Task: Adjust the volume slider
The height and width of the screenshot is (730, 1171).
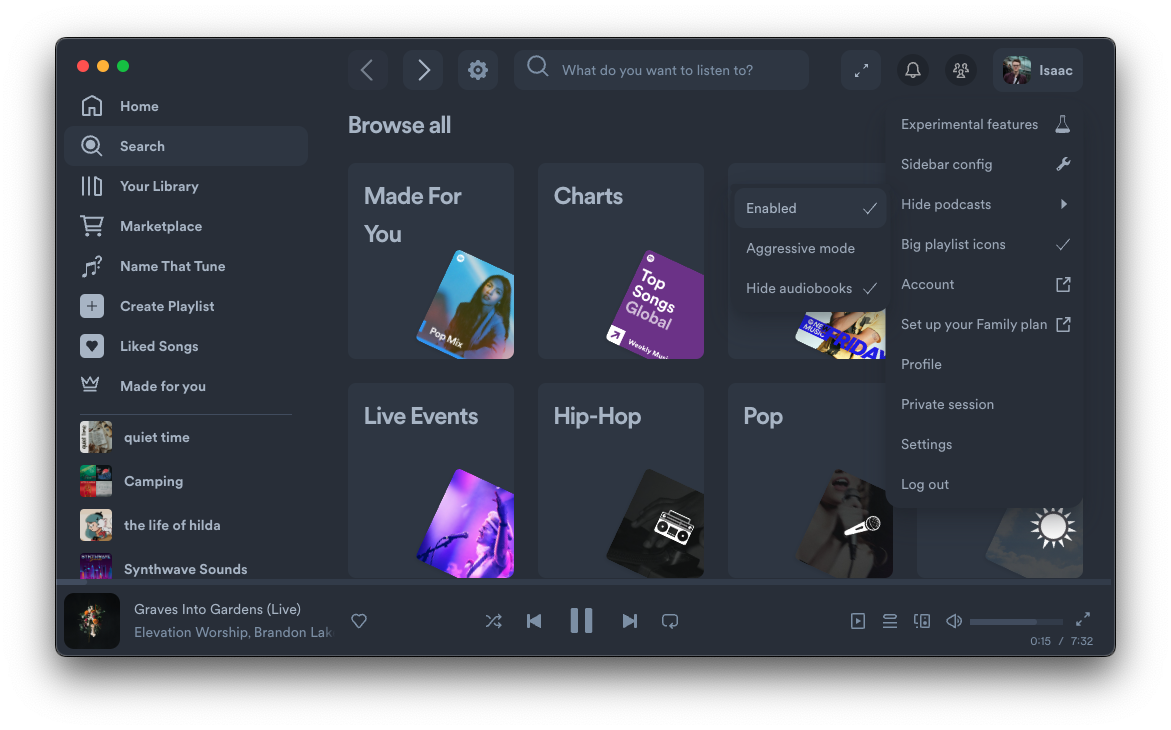Action: [1016, 622]
